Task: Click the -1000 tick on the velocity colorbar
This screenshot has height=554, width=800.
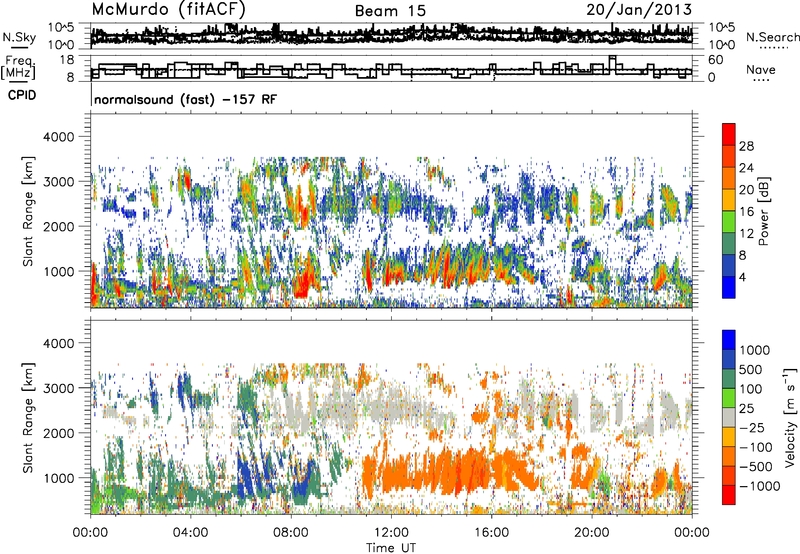Action: pyautogui.click(x=759, y=486)
